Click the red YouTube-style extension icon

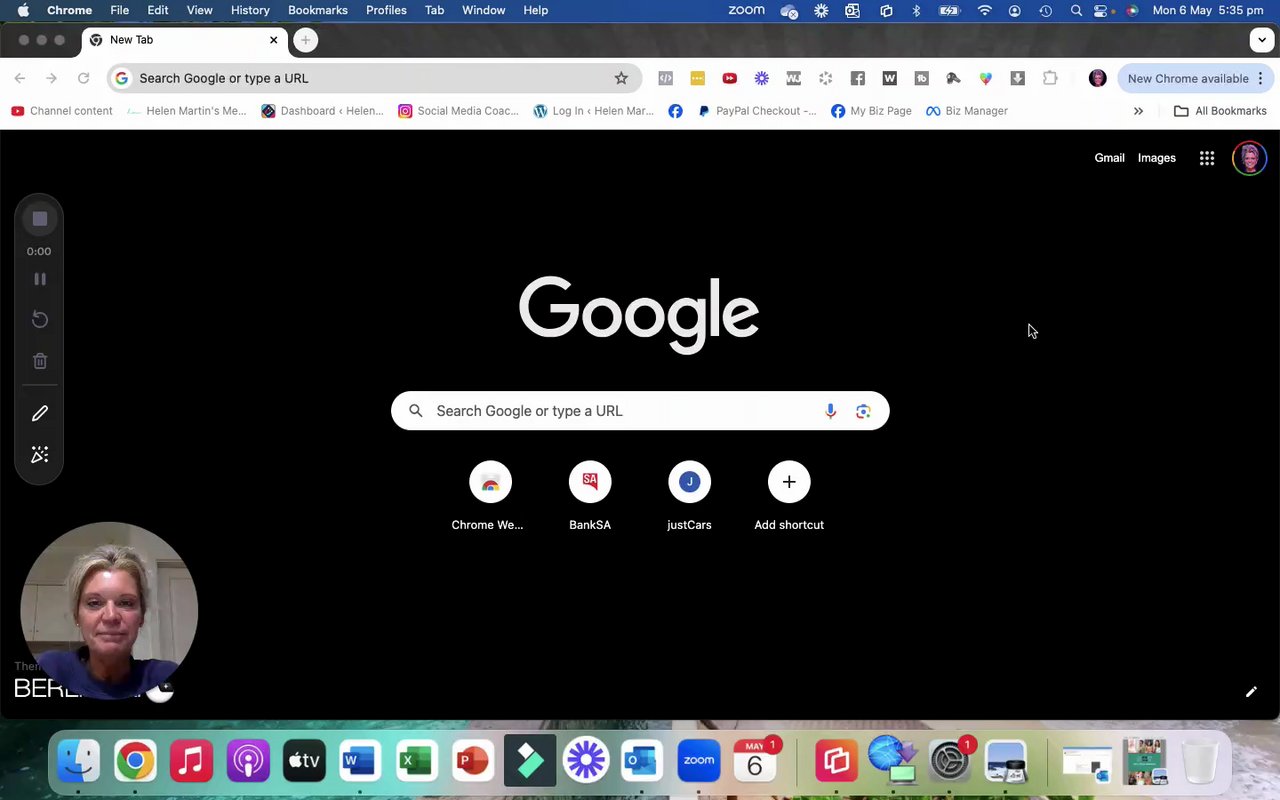[x=730, y=78]
